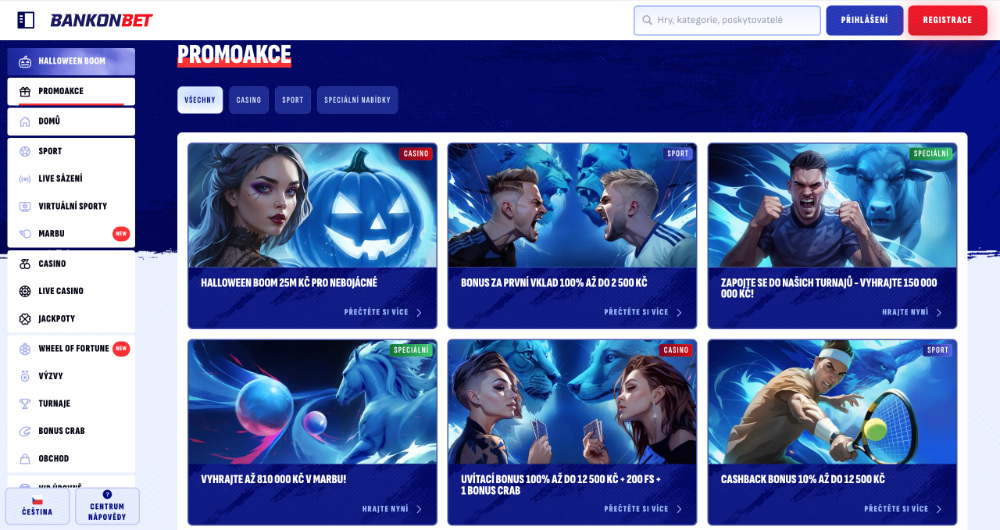
Task: Click Přečtěte si více on cashback bonus card
Action: pos(896,509)
